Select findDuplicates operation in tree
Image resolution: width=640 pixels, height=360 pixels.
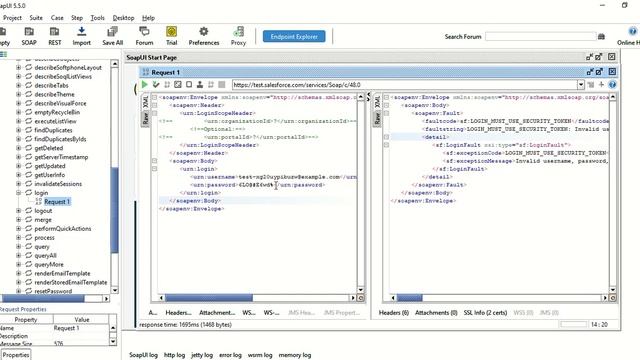(x=53, y=130)
